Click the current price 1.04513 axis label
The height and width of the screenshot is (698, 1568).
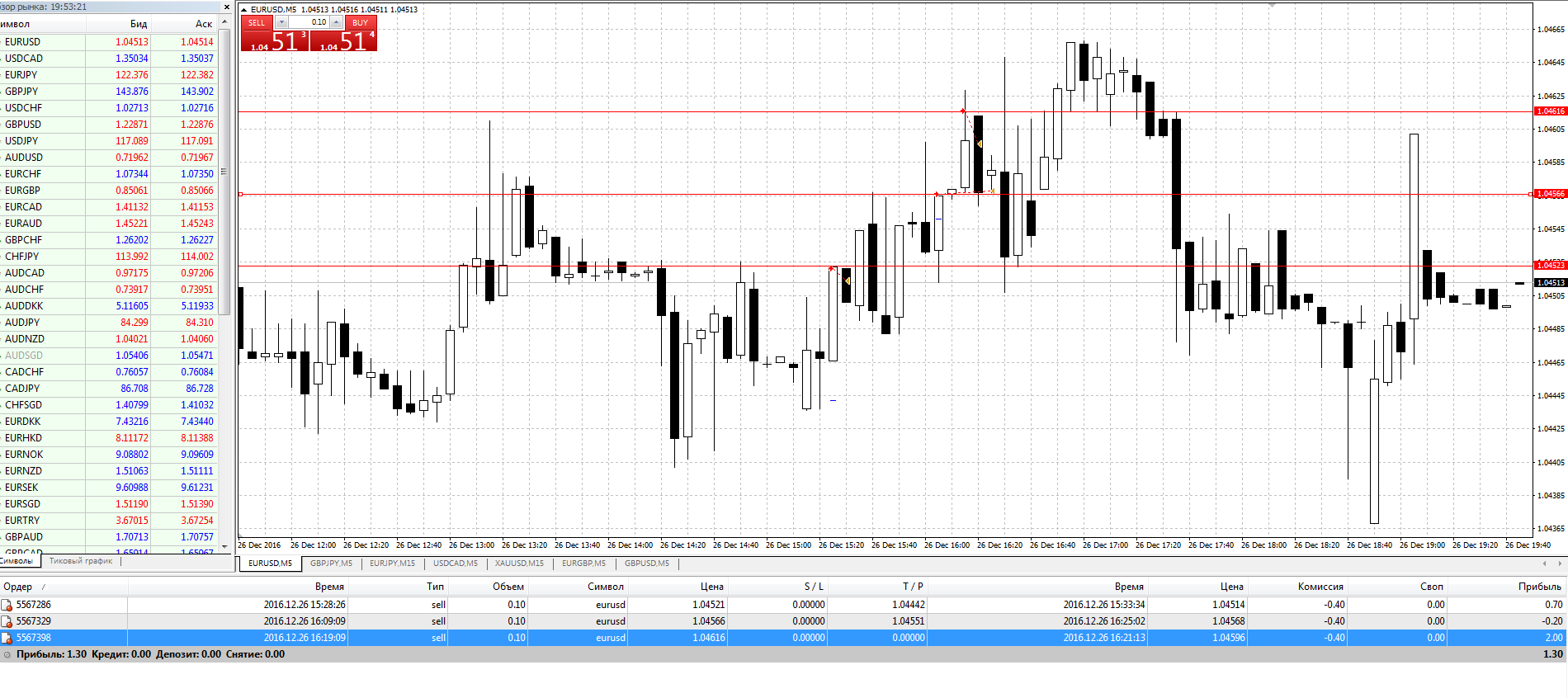(x=1551, y=282)
